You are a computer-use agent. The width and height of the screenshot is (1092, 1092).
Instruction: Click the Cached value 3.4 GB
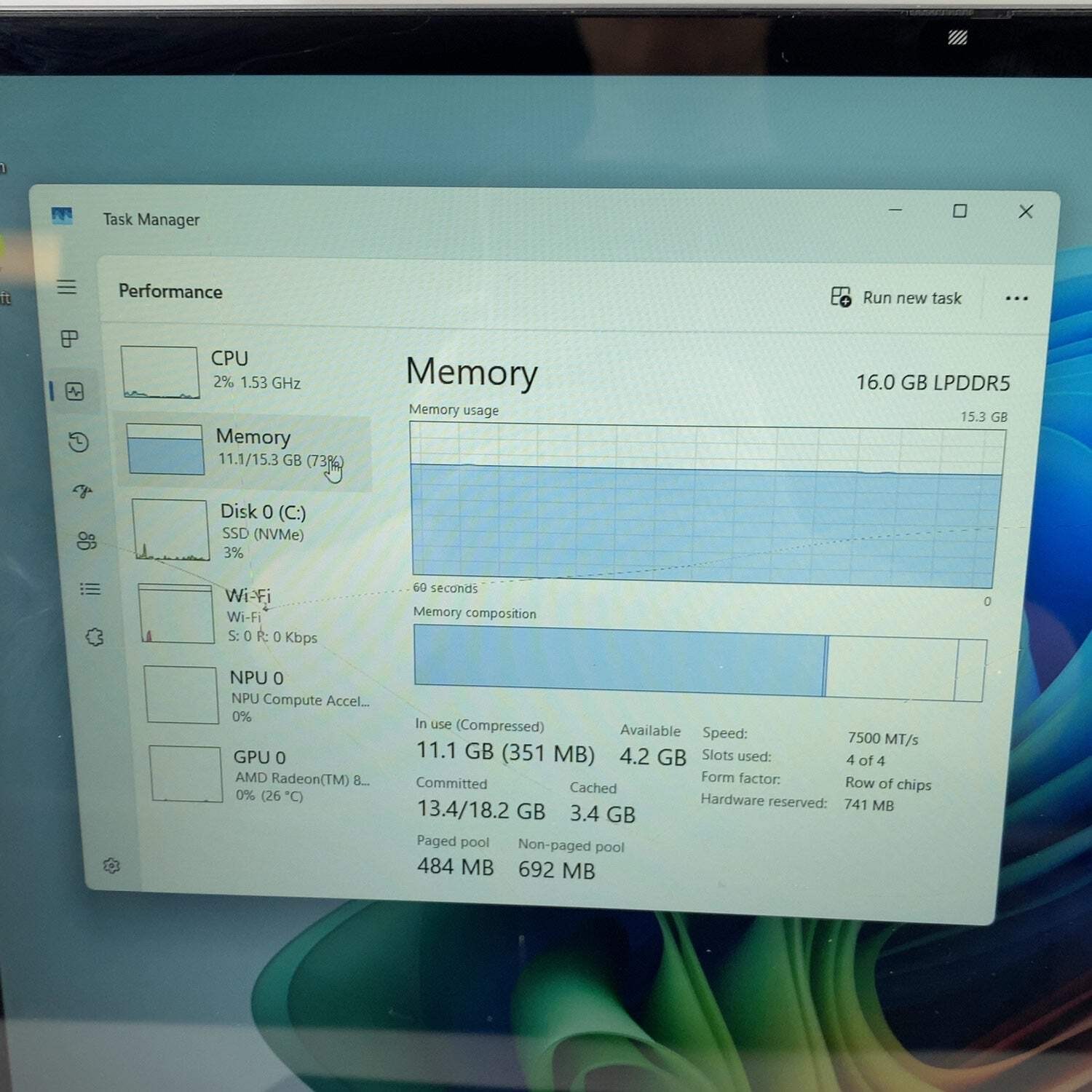[x=602, y=814]
